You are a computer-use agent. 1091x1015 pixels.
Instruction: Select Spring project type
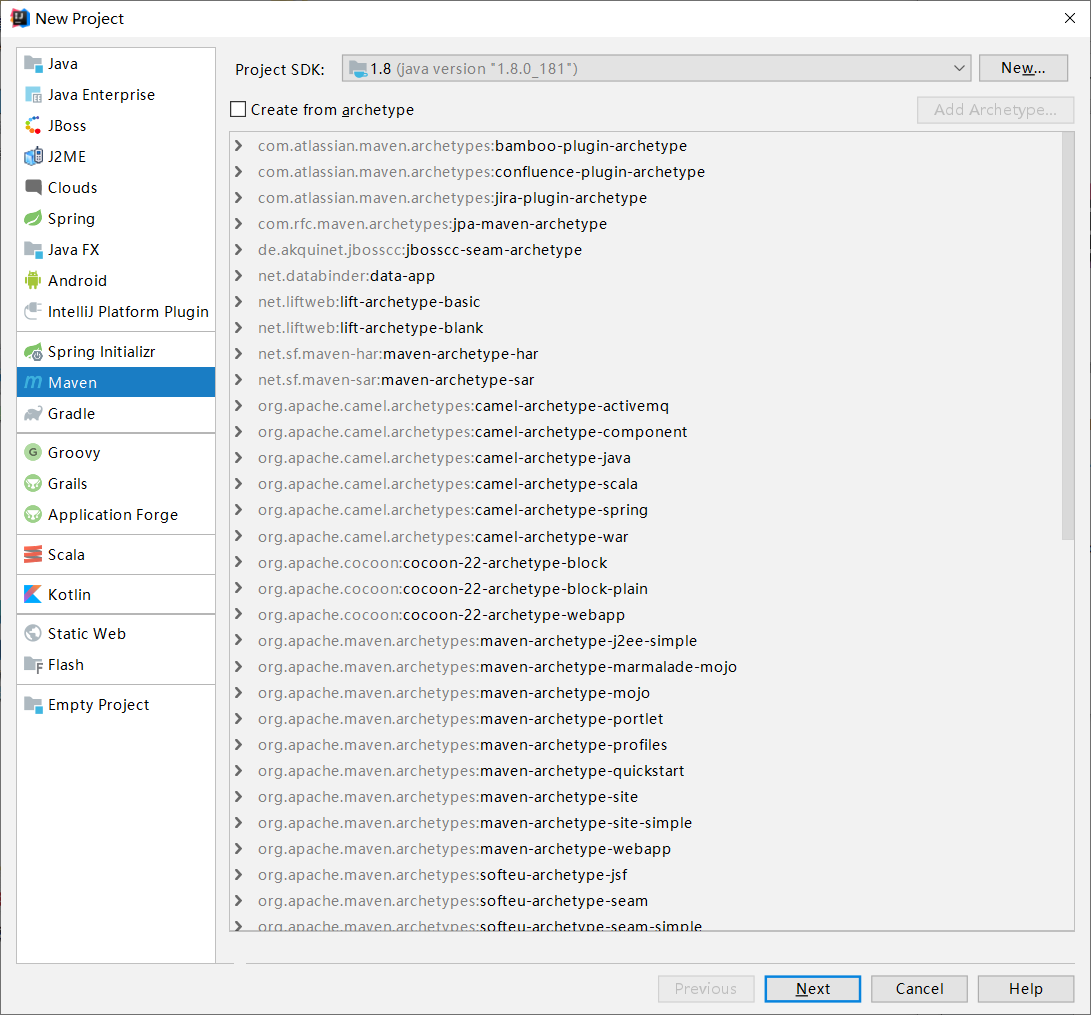[116, 218]
